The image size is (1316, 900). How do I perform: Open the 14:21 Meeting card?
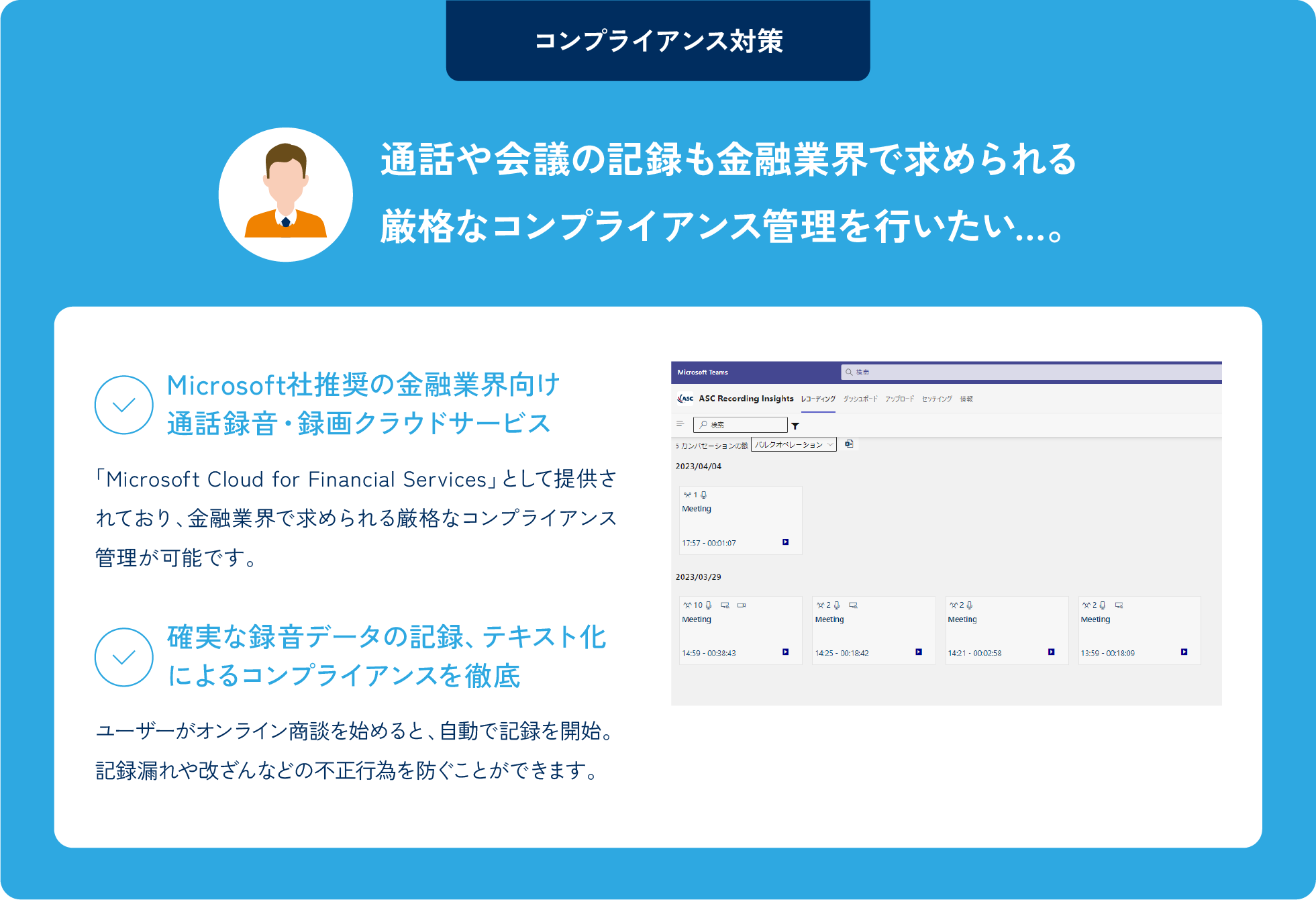(x=1007, y=630)
